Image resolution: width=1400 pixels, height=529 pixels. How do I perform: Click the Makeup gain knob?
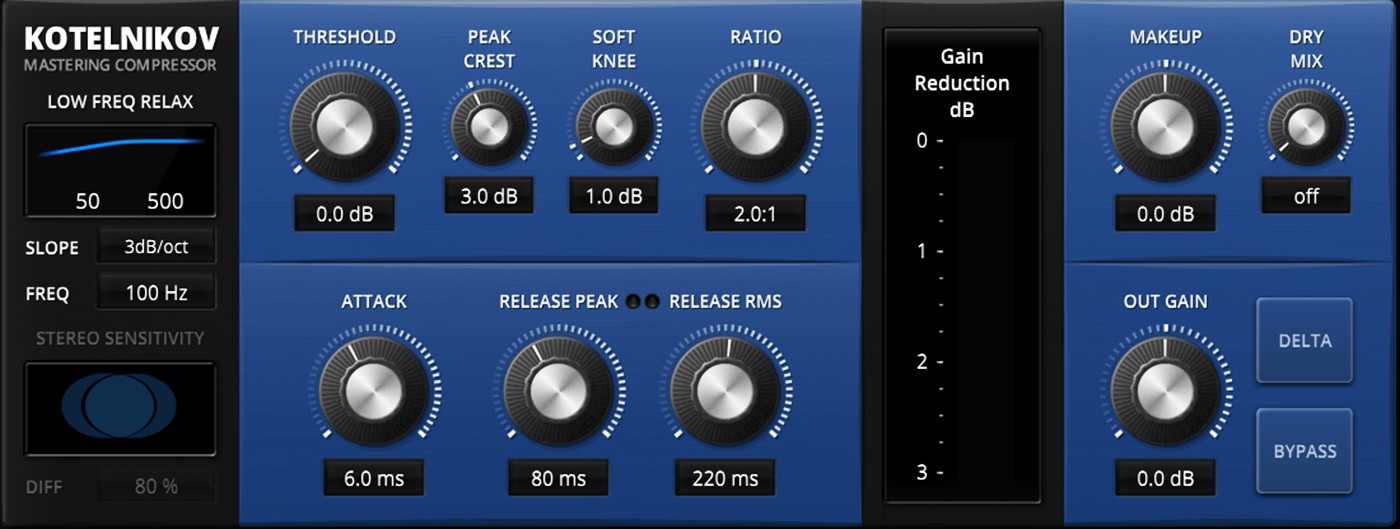pos(1165,125)
